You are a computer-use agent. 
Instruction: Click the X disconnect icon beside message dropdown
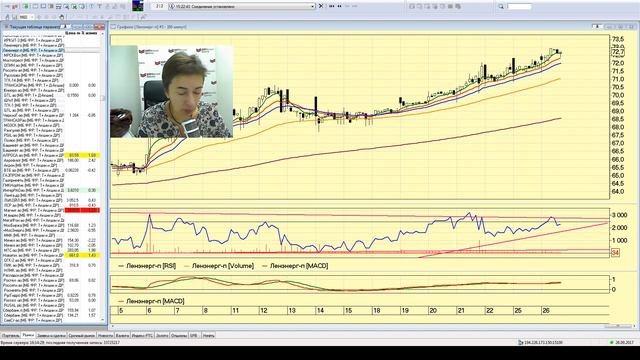coord(321,6)
